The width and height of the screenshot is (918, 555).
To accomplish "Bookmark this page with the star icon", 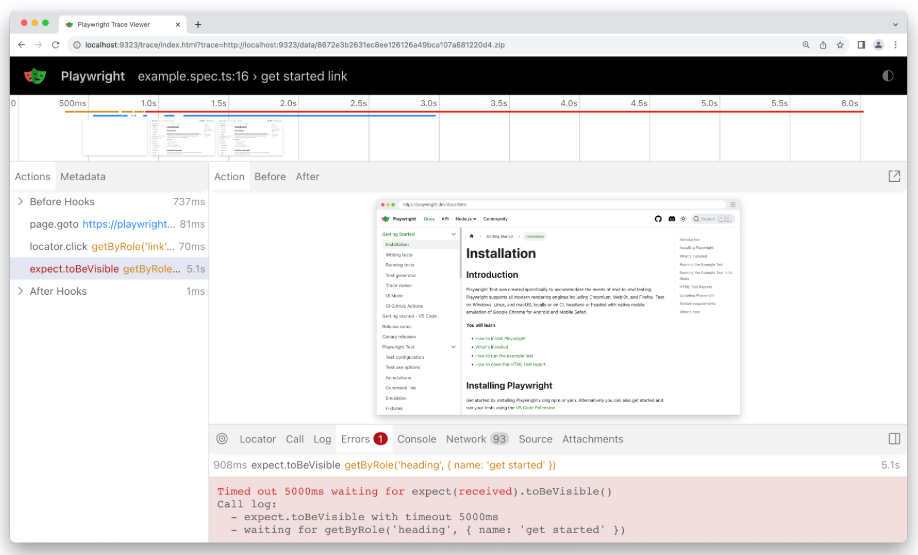I will (841, 44).
